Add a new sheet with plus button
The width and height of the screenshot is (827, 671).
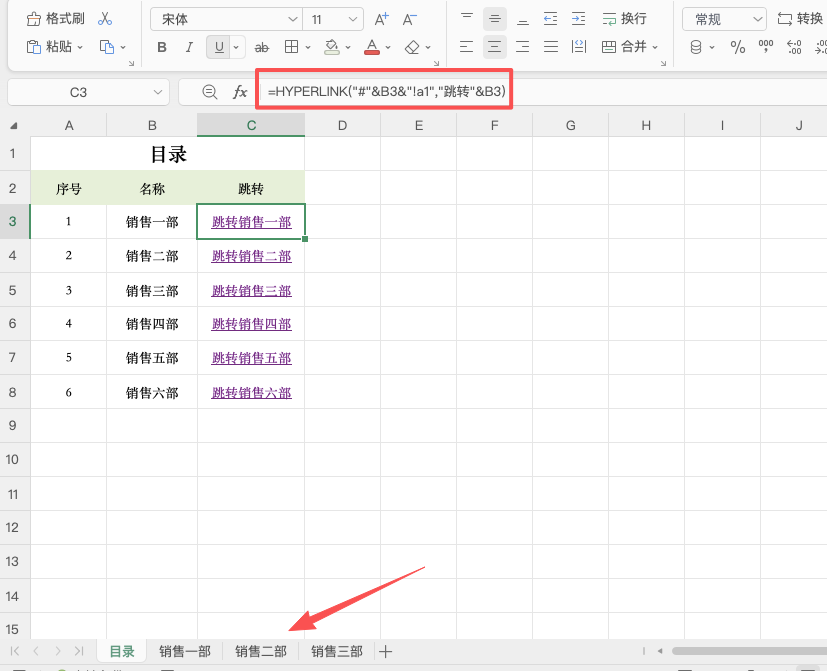click(386, 651)
